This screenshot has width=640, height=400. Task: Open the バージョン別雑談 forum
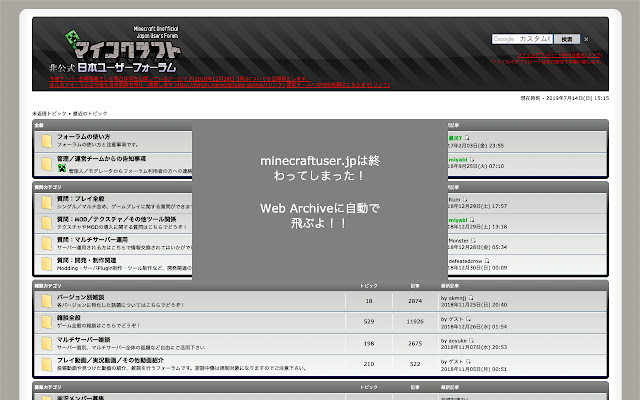[80, 297]
